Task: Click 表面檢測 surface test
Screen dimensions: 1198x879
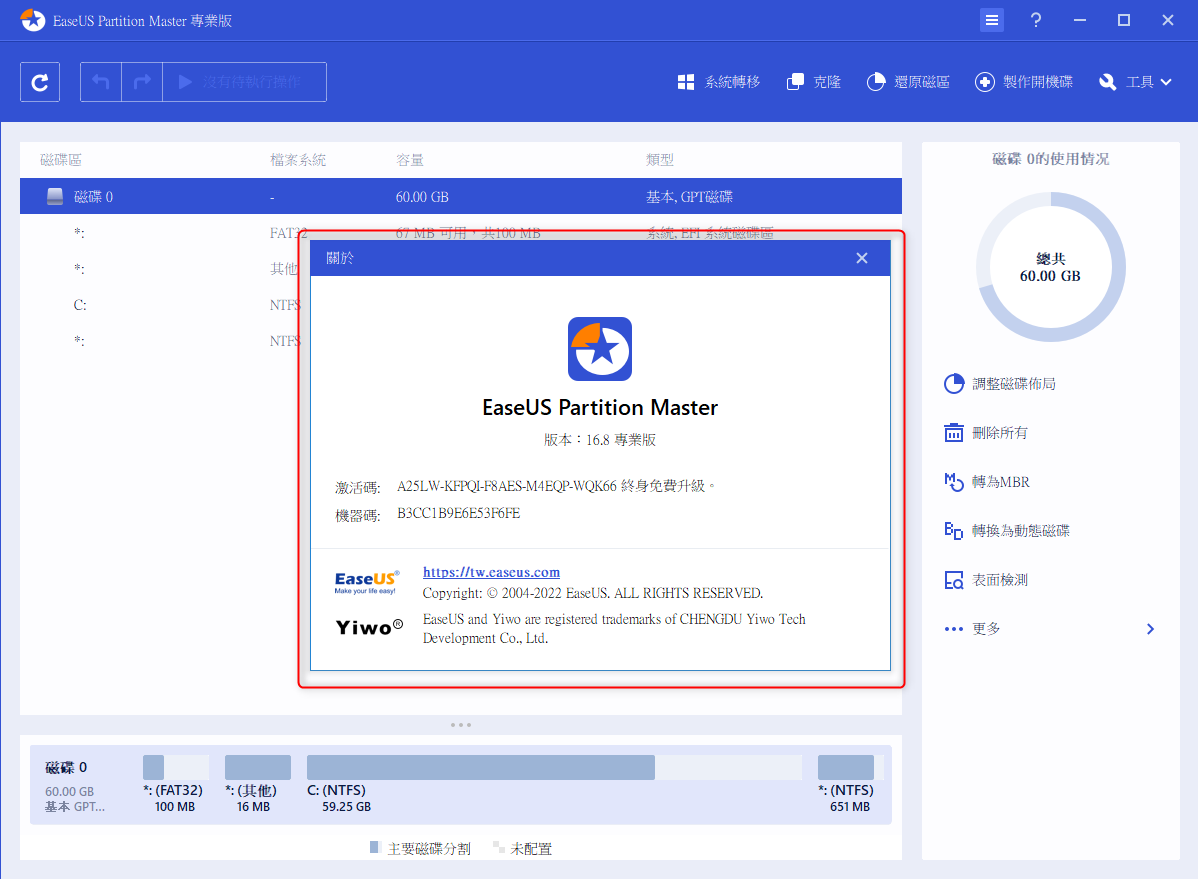Action: coord(986,580)
